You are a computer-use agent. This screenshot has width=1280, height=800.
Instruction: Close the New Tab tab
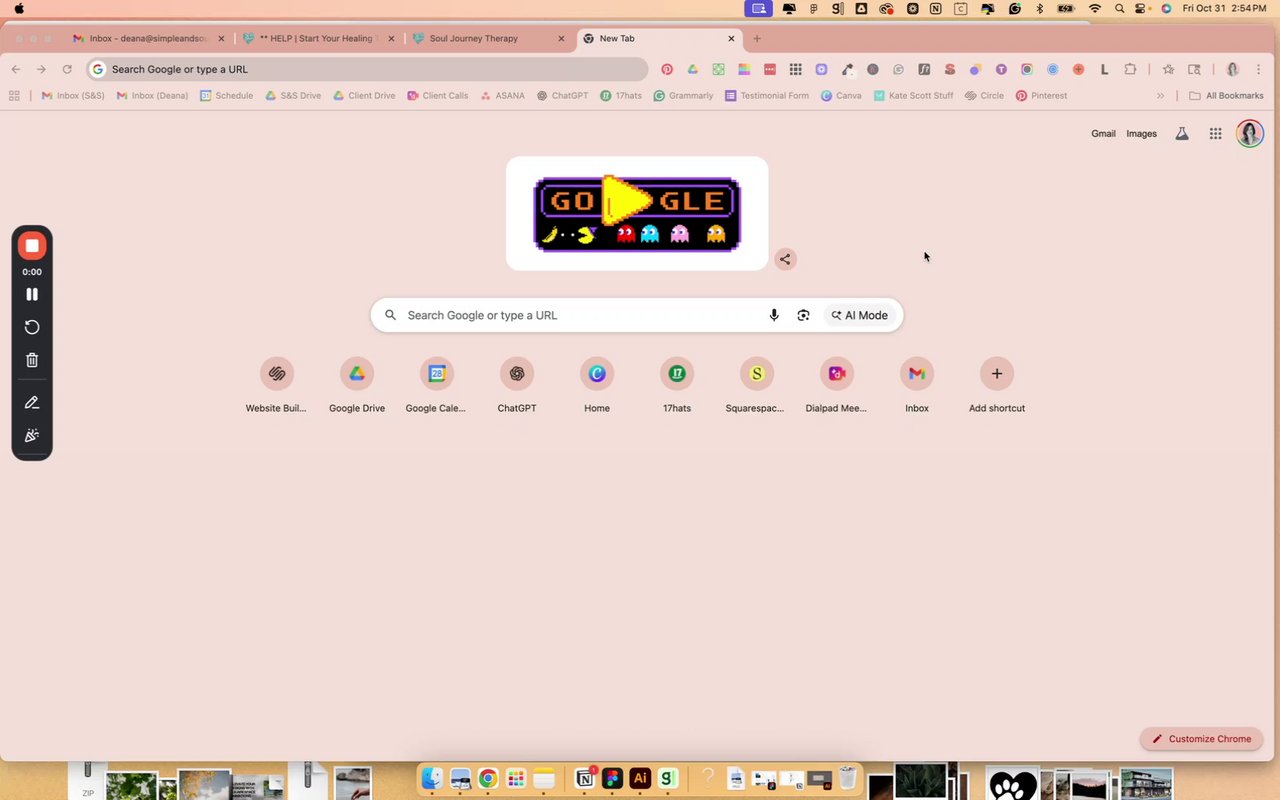point(731,39)
